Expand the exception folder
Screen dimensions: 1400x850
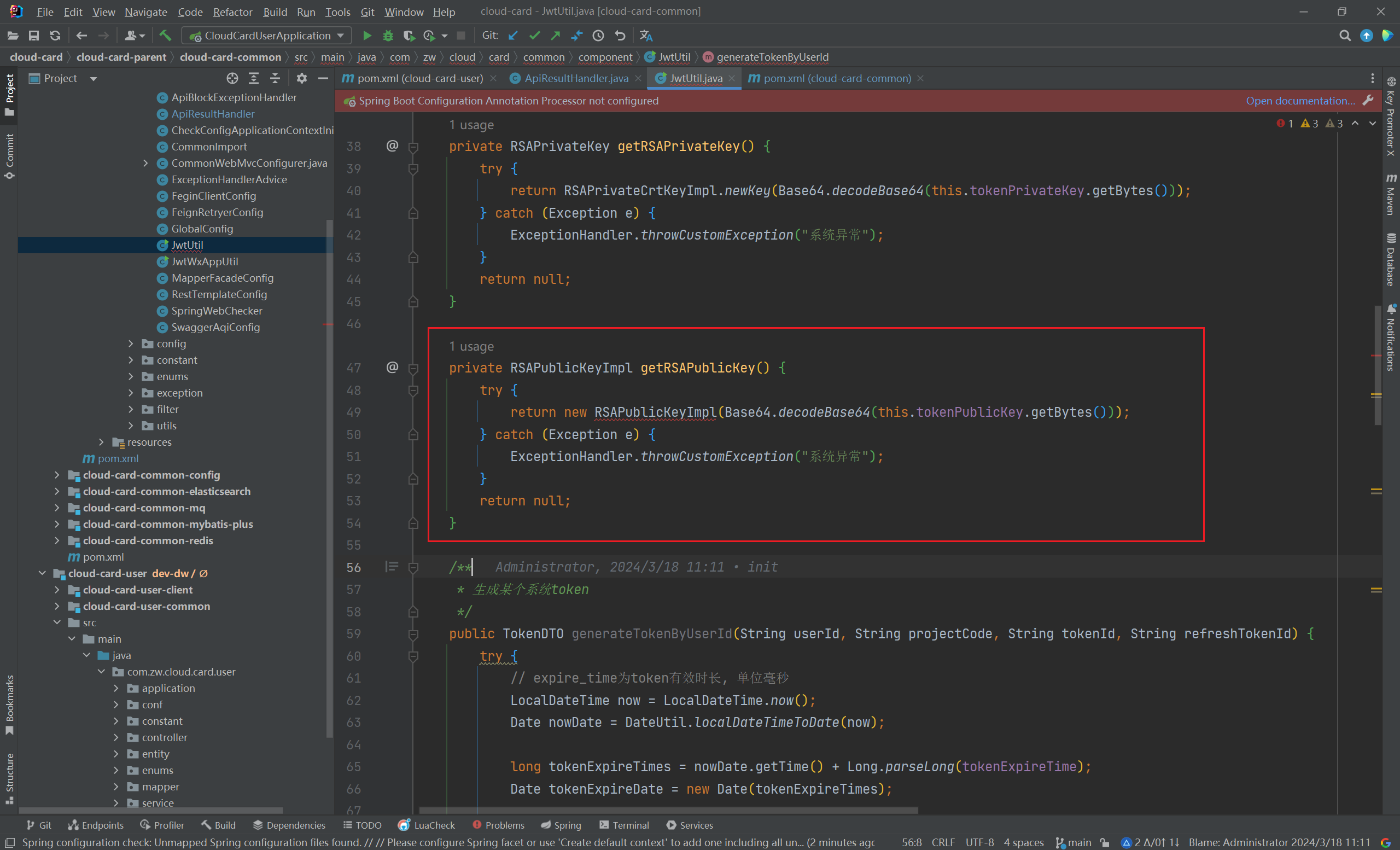tap(131, 393)
